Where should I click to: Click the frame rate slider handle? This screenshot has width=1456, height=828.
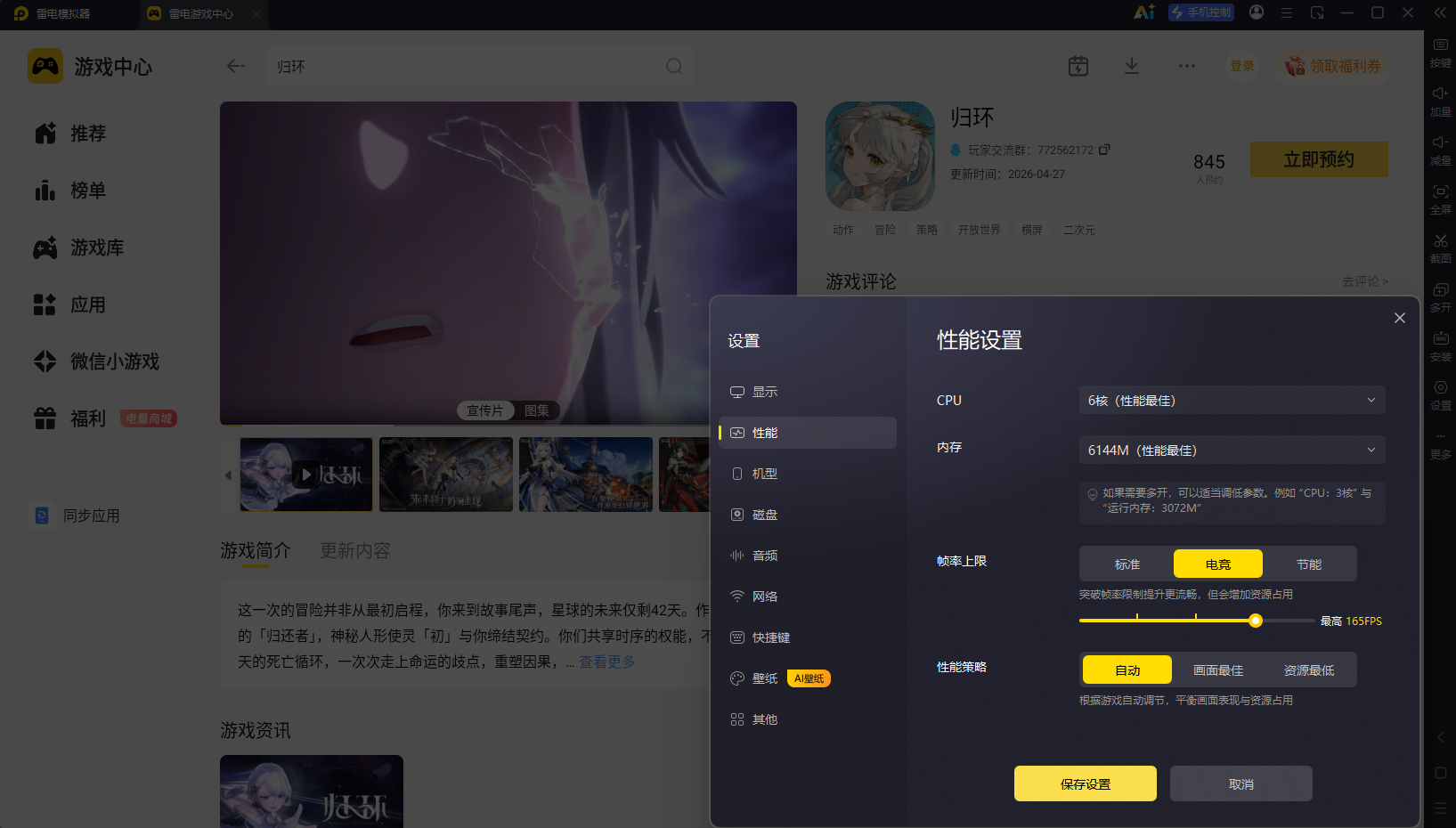pos(1256,621)
